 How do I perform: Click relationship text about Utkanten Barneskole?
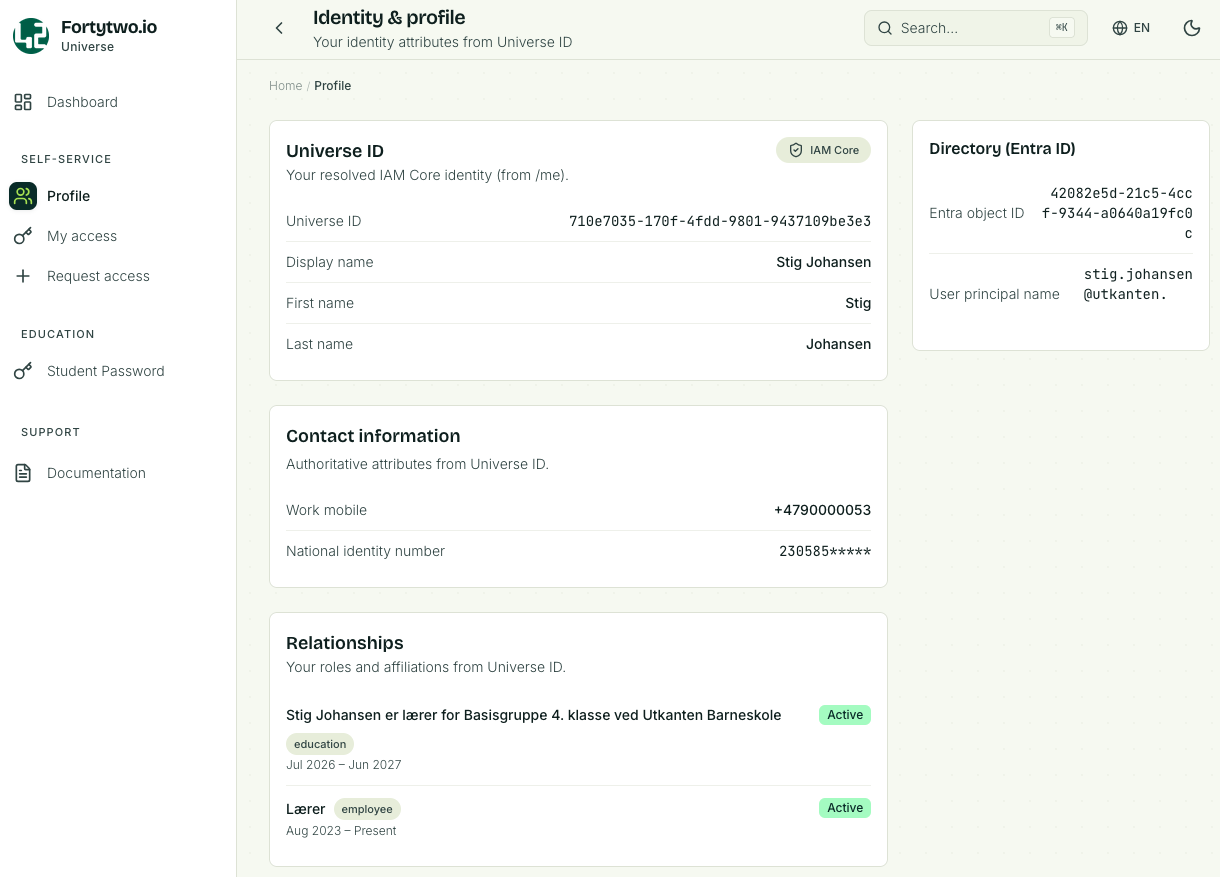click(533, 715)
